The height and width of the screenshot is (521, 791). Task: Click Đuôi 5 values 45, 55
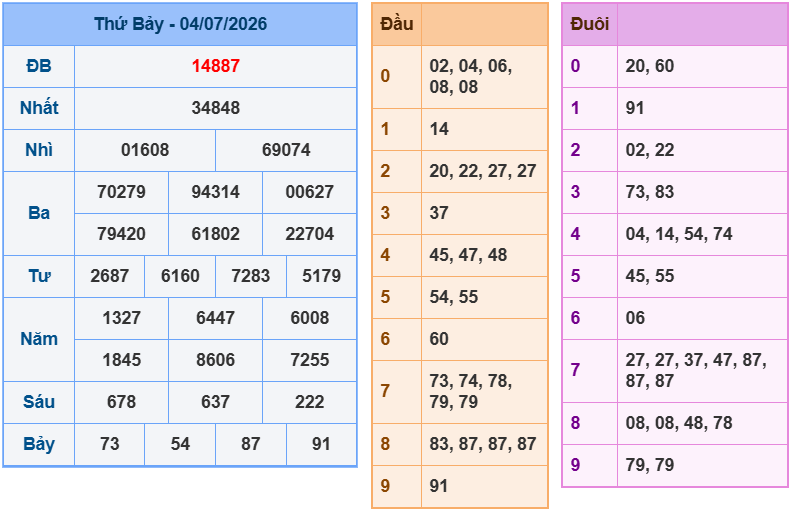tap(650, 276)
